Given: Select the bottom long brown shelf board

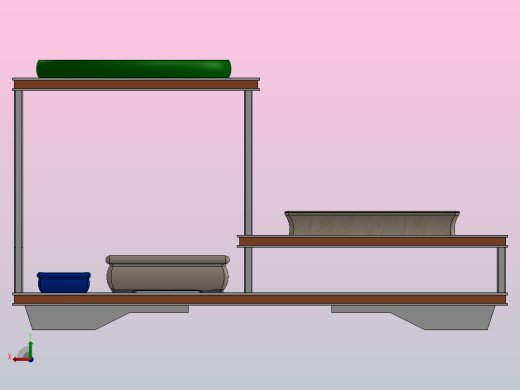Looking at the screenshot, I should tap(260, 299).
